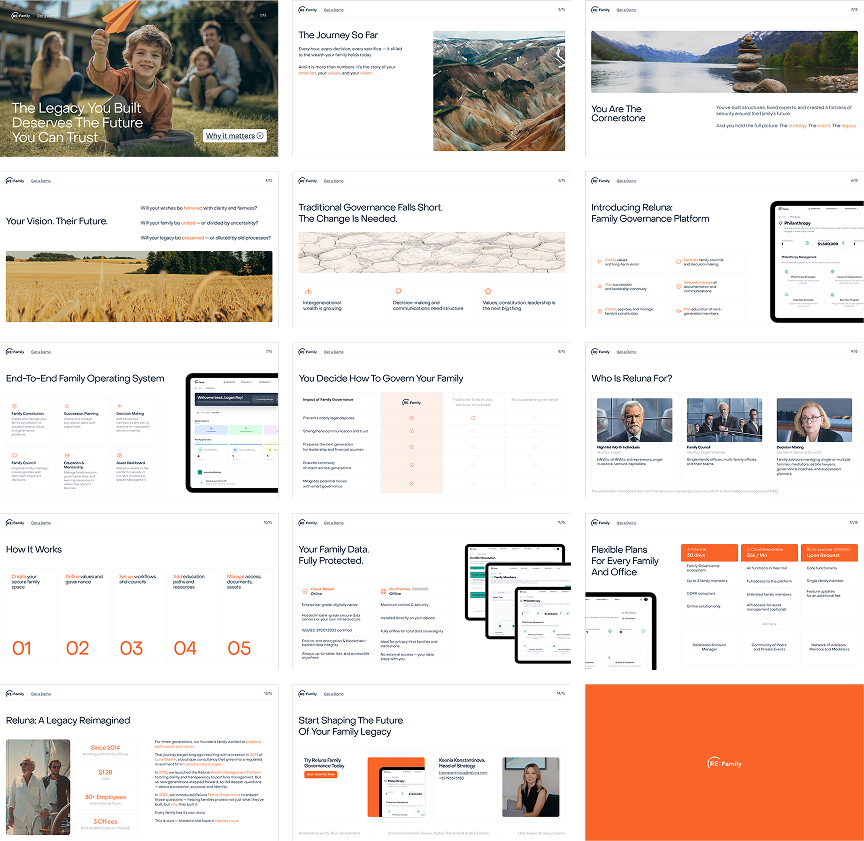Click the icon beside "Plan succession" card

click(600, 287)
